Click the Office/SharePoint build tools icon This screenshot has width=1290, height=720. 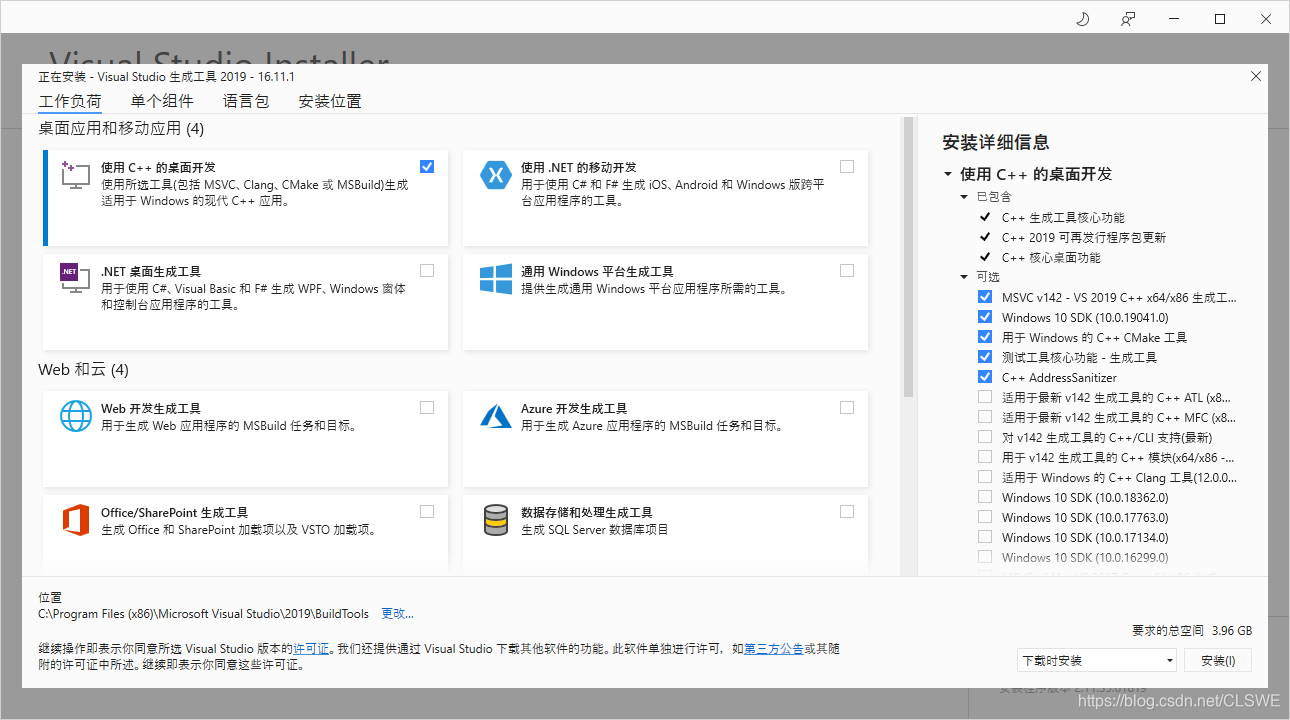point(76,520)
